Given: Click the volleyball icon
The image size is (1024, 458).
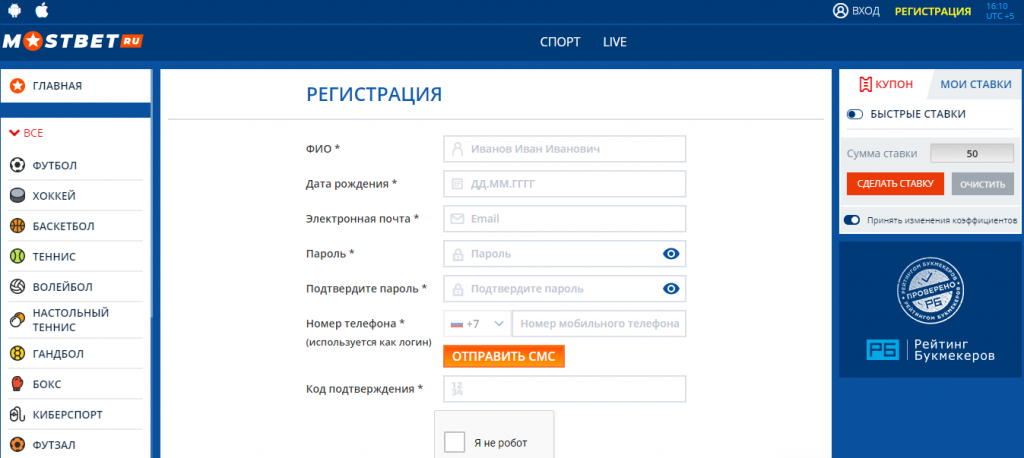Looking at the screenshot, I should [18, 287].
